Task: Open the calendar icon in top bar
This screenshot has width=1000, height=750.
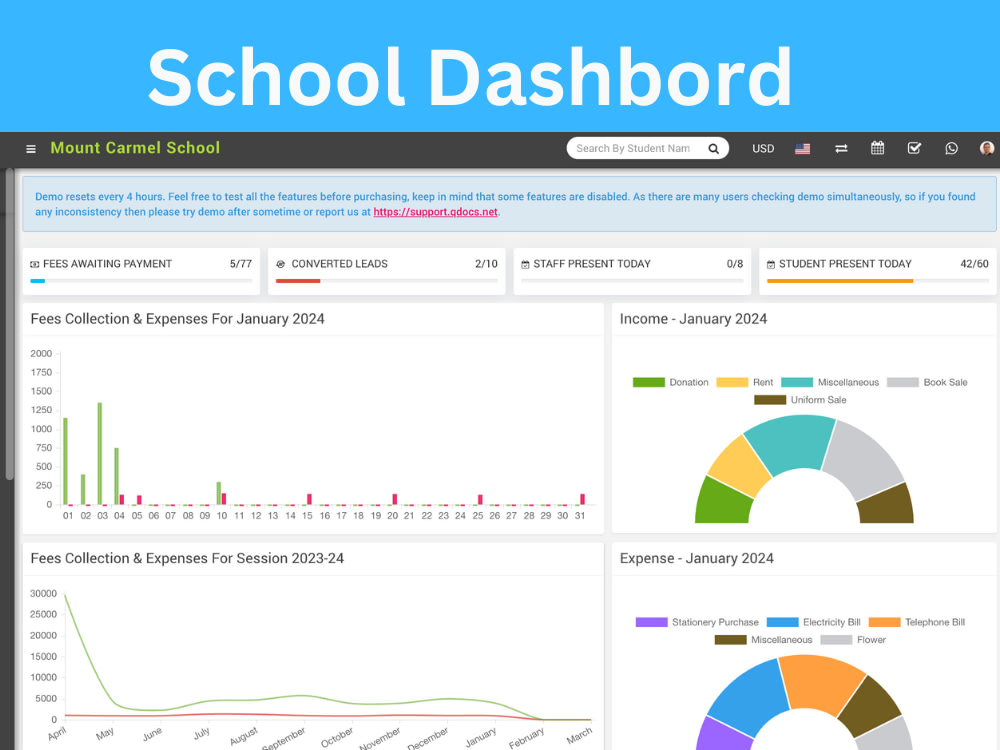Action: coord(878,148)
